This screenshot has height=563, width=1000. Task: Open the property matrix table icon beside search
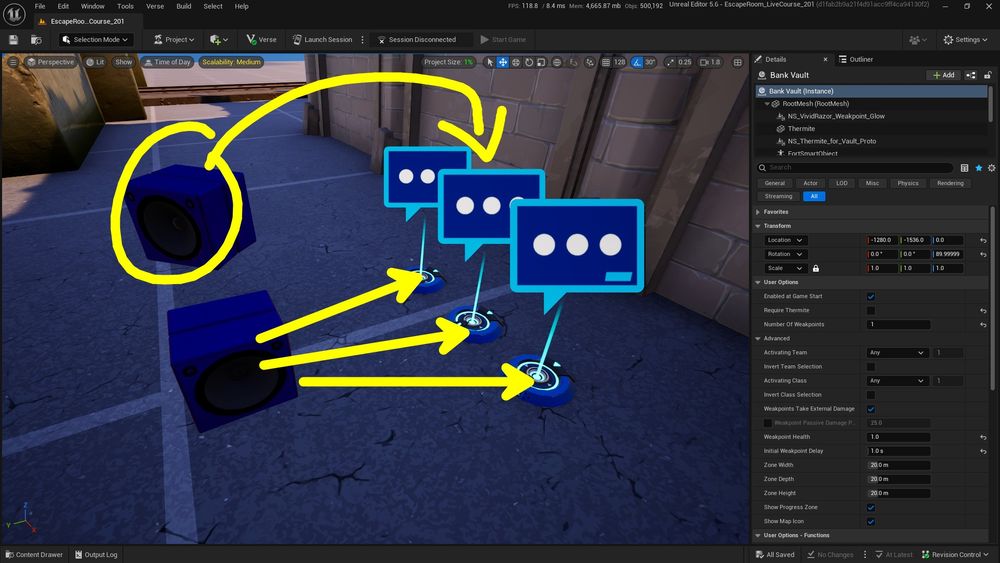(964, 168)
